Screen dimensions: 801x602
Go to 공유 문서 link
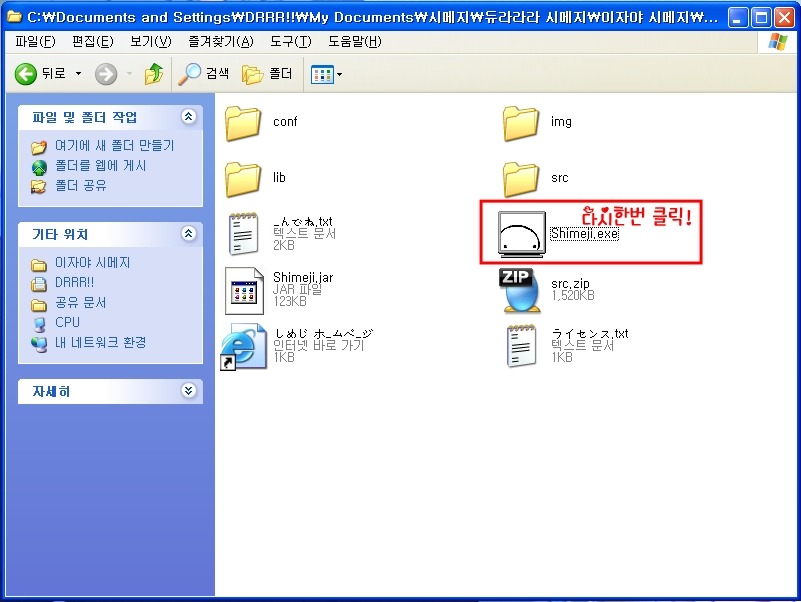click(x=81, y=303)
